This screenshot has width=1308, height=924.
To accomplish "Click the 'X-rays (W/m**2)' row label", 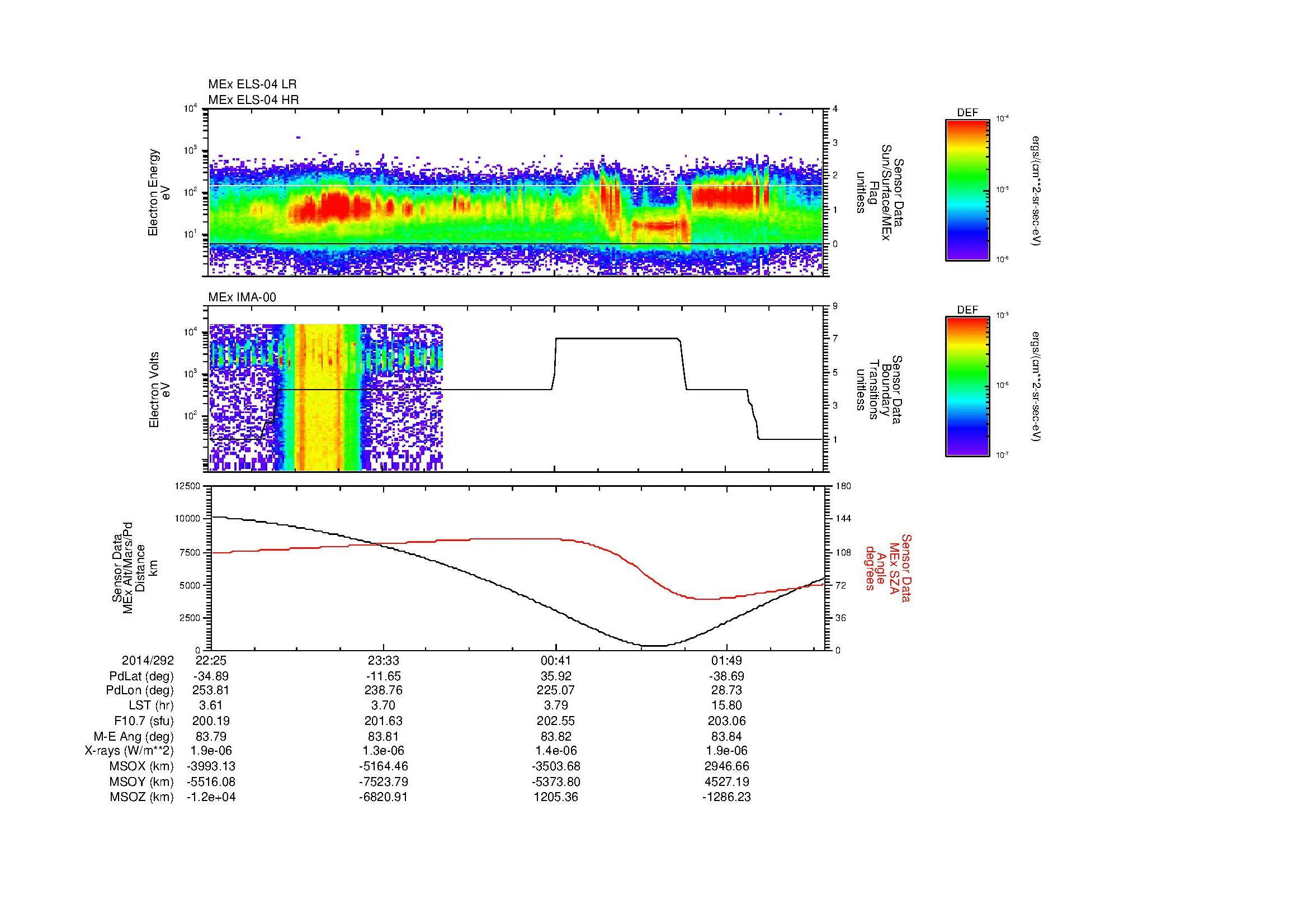I will pos(129,751).
